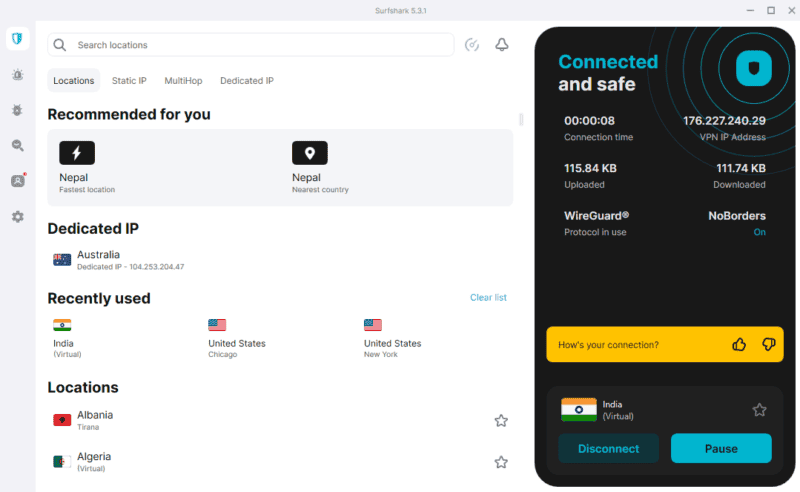The image size is (800, 492).
Task: Select Nepal Fastest location text
Action: [87, 183]
